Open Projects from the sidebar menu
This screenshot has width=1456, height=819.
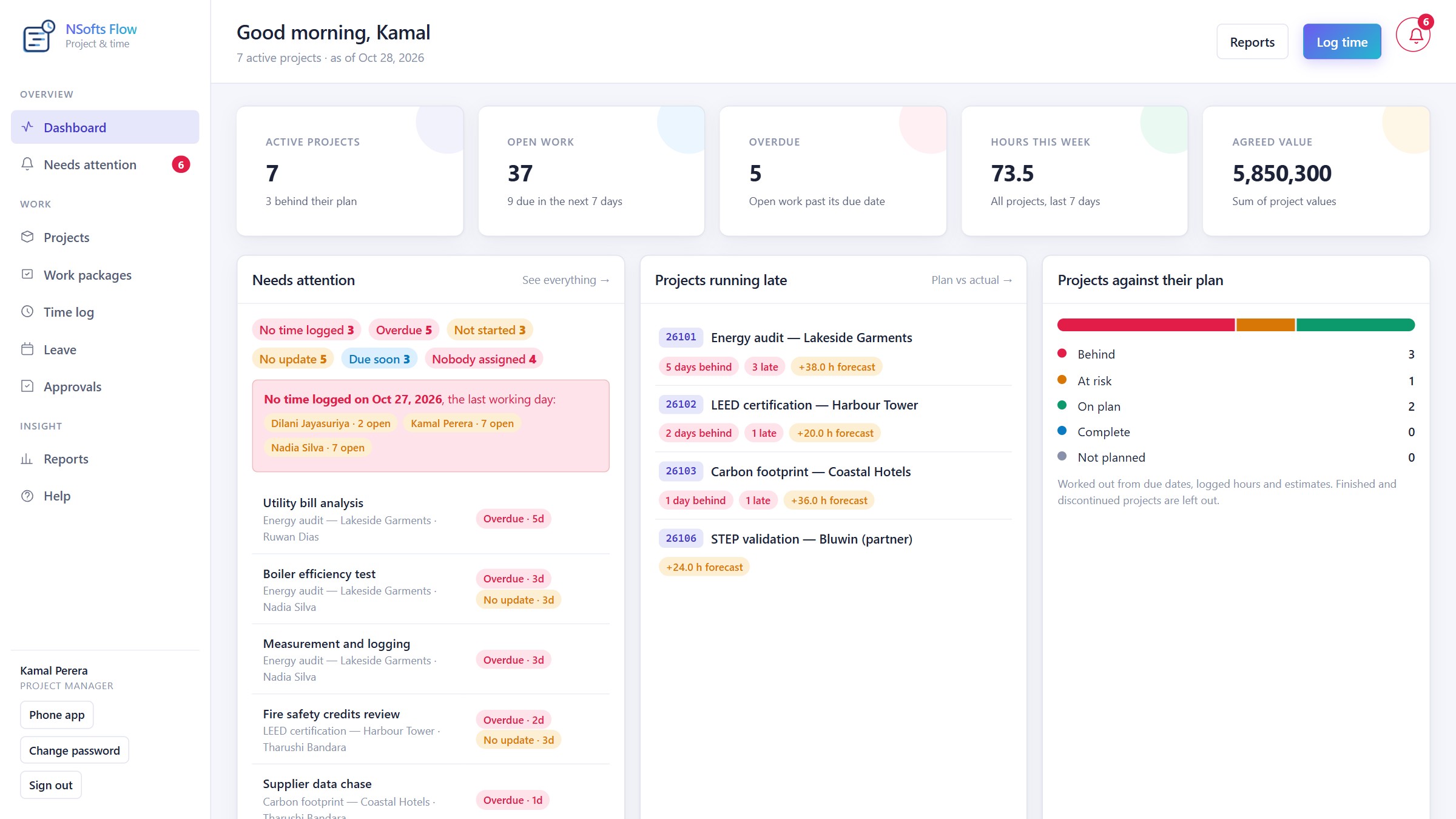pyautogui.click(x=105, y=237)
